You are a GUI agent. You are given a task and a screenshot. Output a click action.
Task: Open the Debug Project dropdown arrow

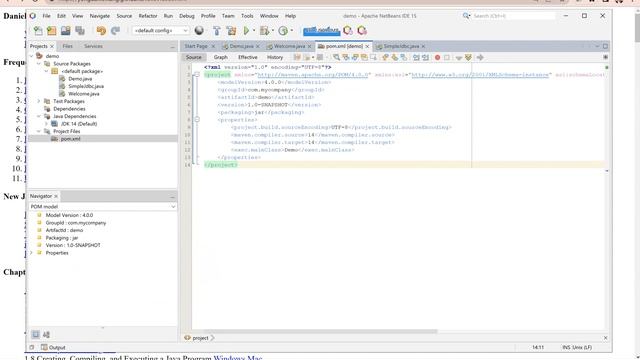coord(272,31)
